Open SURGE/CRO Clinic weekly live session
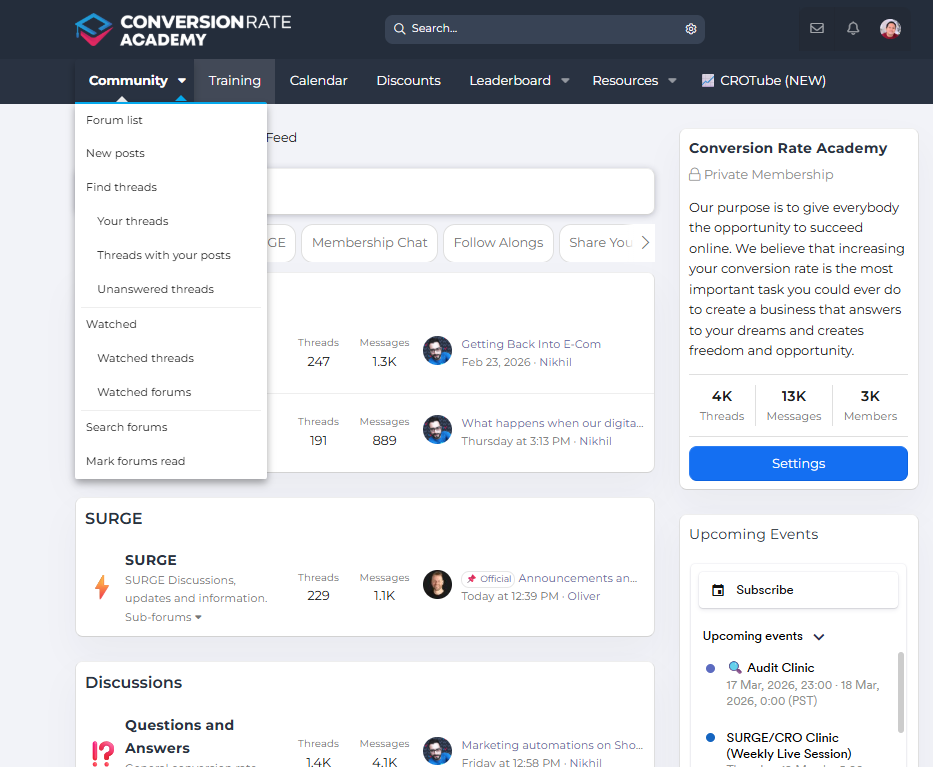Image resolution: width=933 pixels, height=767 pixels. tap(788, 746)
